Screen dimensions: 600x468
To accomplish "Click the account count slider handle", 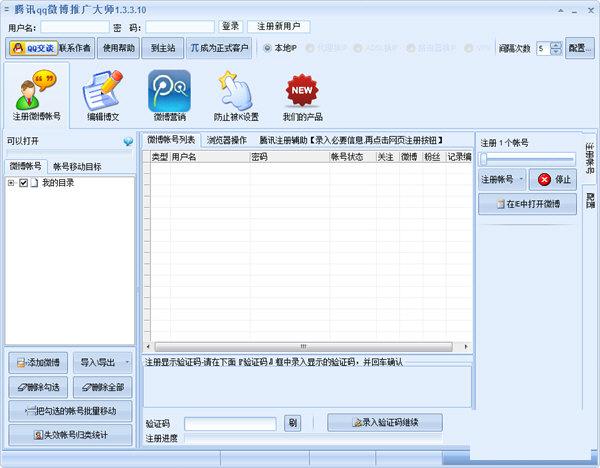I will point(483,158).
